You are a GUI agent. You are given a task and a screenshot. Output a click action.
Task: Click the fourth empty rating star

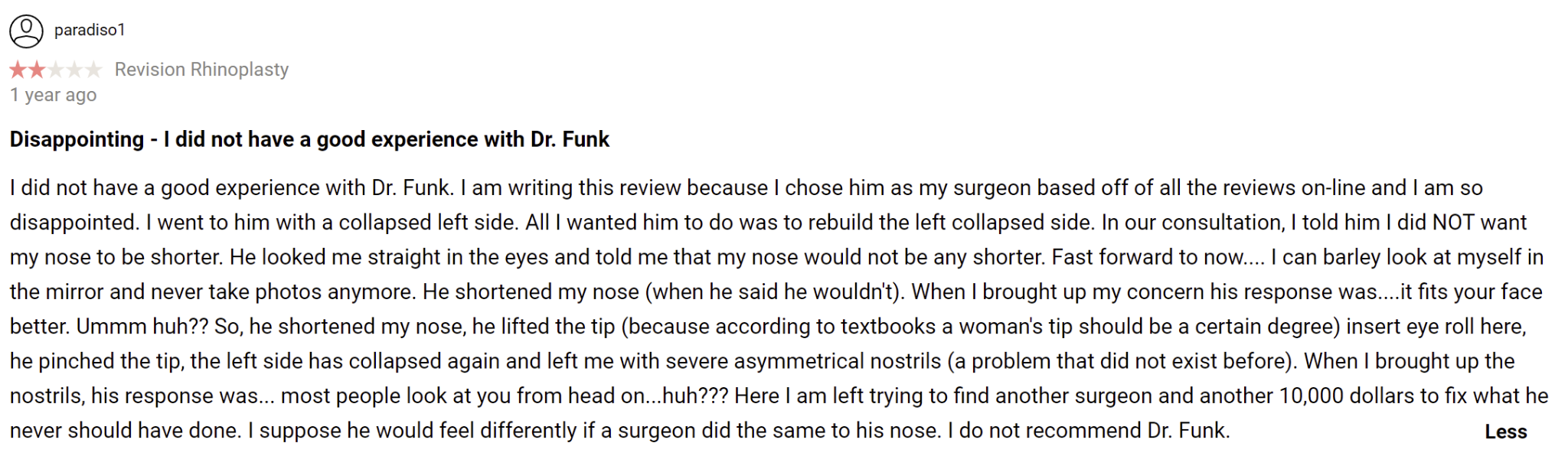[74, 70]
